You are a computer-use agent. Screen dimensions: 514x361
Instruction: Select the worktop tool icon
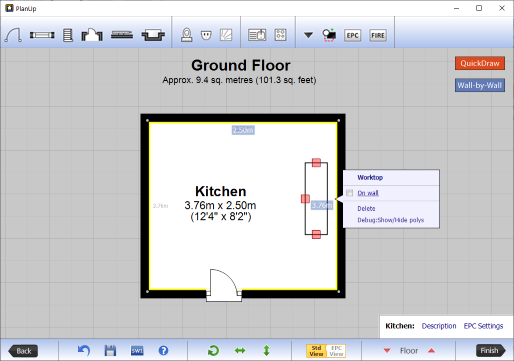tap(122, 35)
